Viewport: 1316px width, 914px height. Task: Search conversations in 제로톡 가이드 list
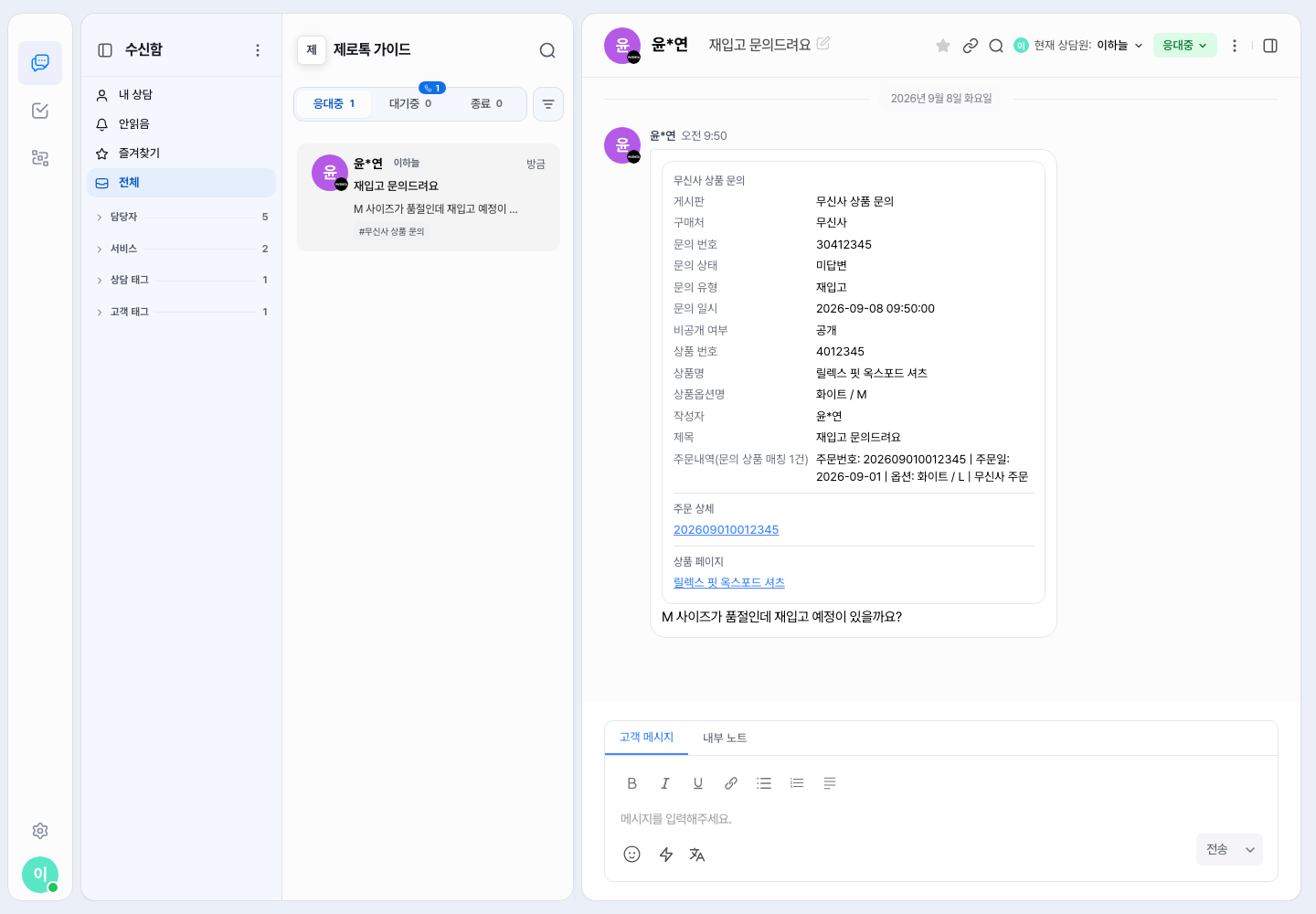pos(547,50)
